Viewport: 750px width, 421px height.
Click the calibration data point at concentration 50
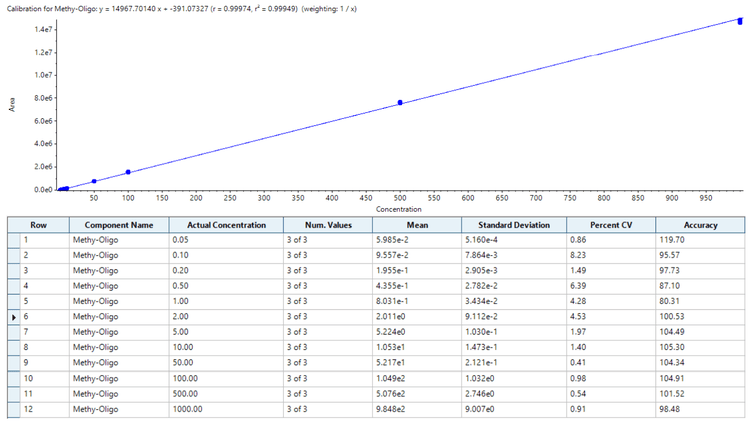coord(94,181)
